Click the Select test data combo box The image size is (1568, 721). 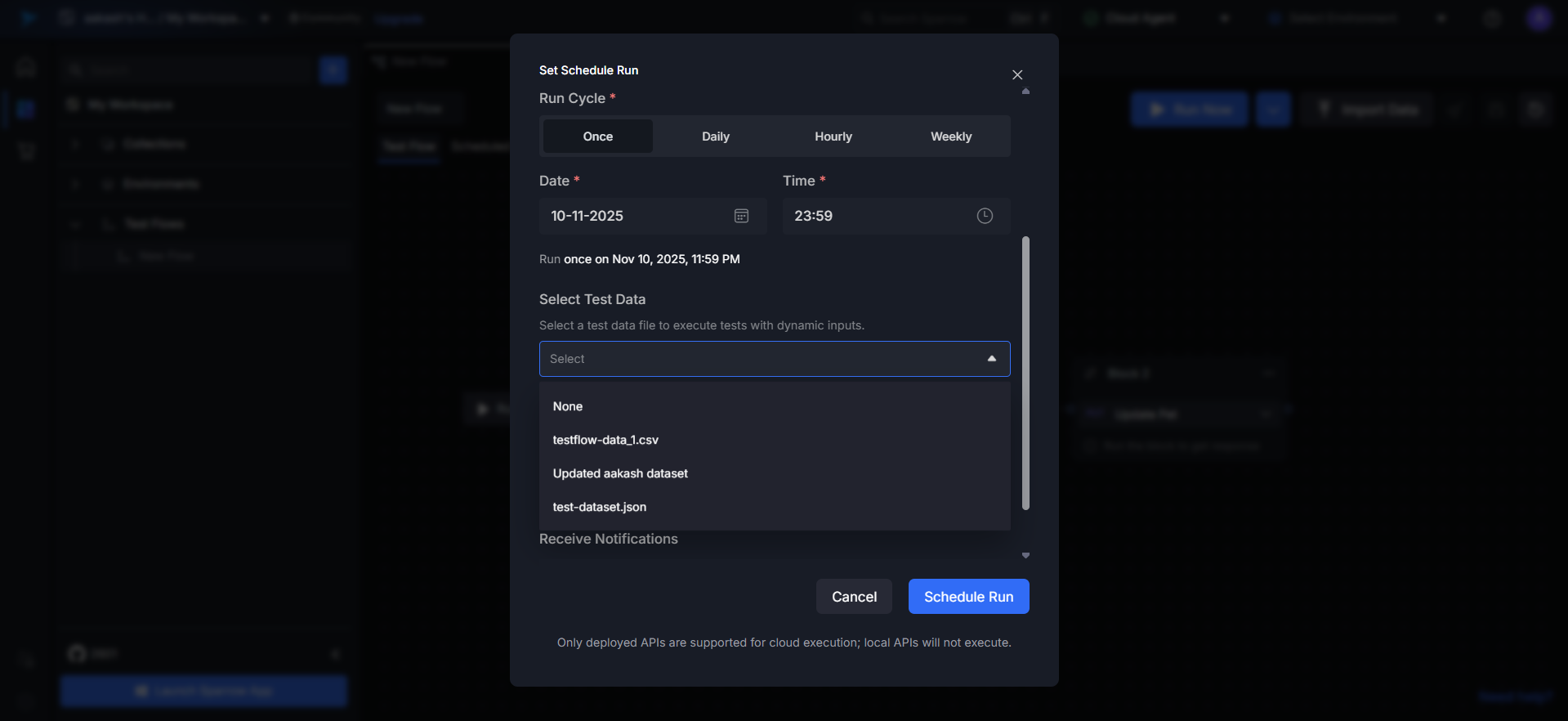coord(760,359)
